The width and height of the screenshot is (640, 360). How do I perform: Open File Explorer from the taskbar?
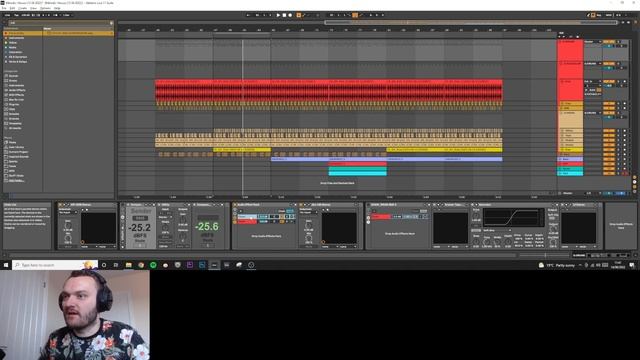click(129, 265)
